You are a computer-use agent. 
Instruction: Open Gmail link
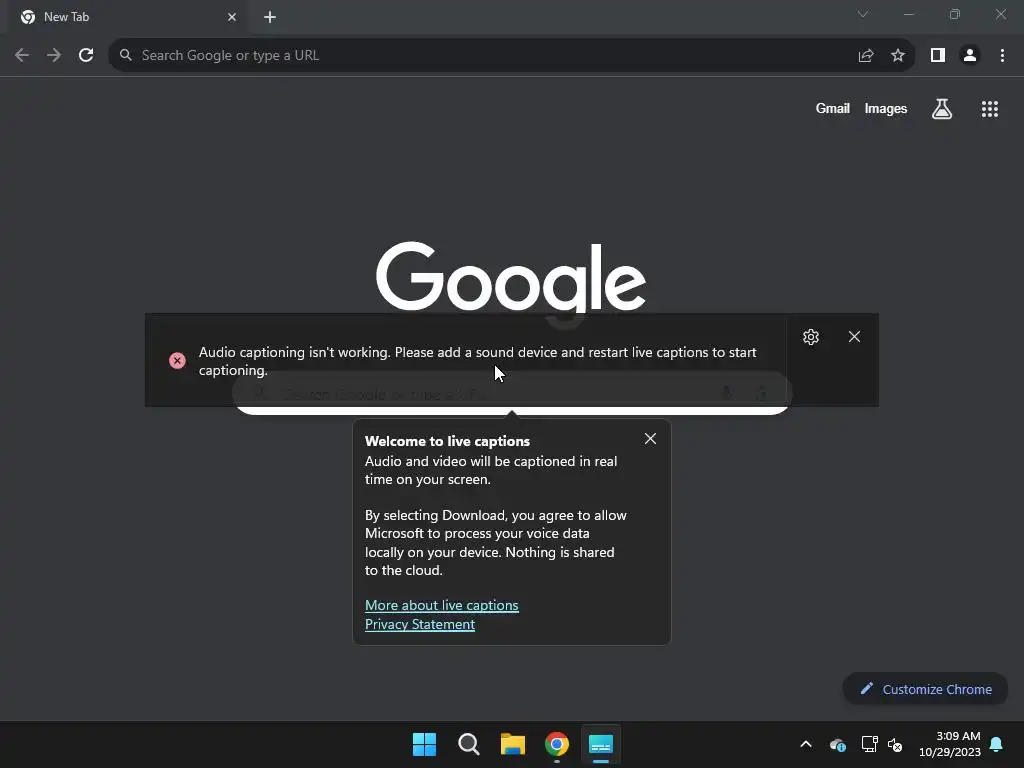pos(832,108)
